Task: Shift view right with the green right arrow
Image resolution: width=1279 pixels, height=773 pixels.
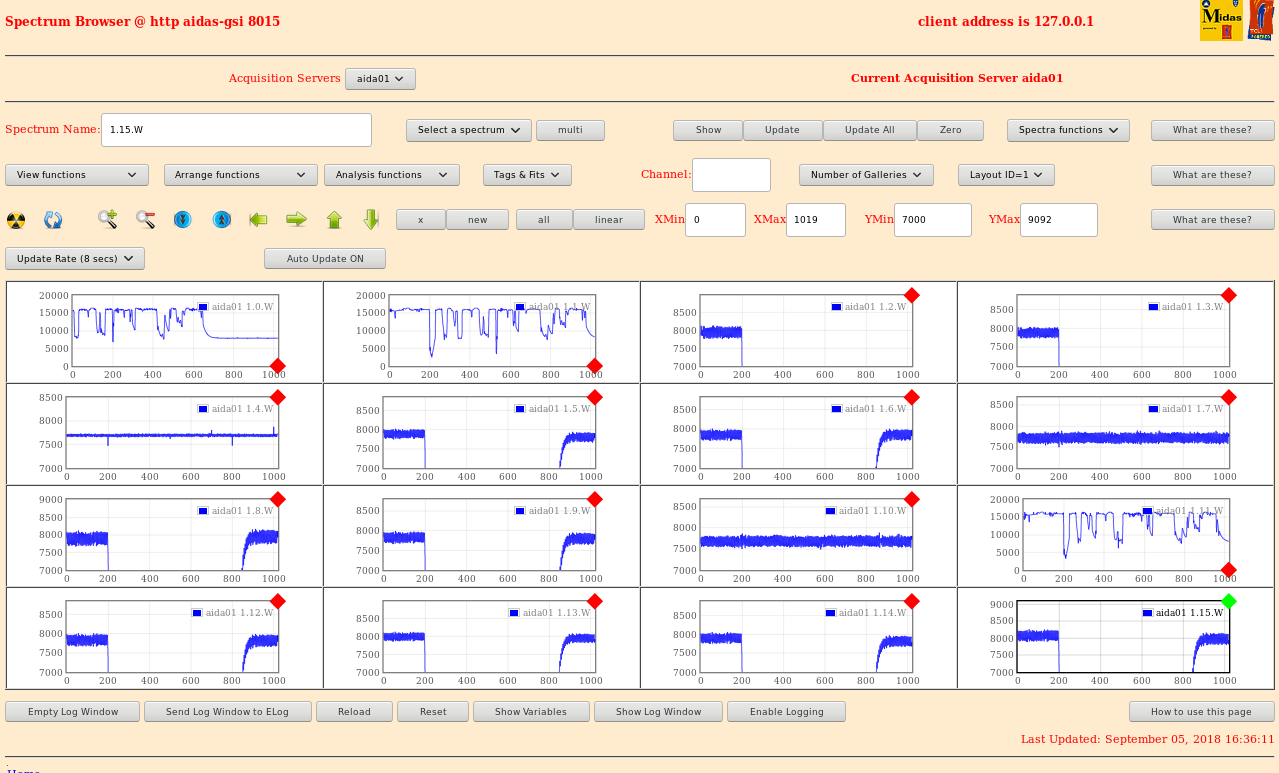Action: click(296, 219)
